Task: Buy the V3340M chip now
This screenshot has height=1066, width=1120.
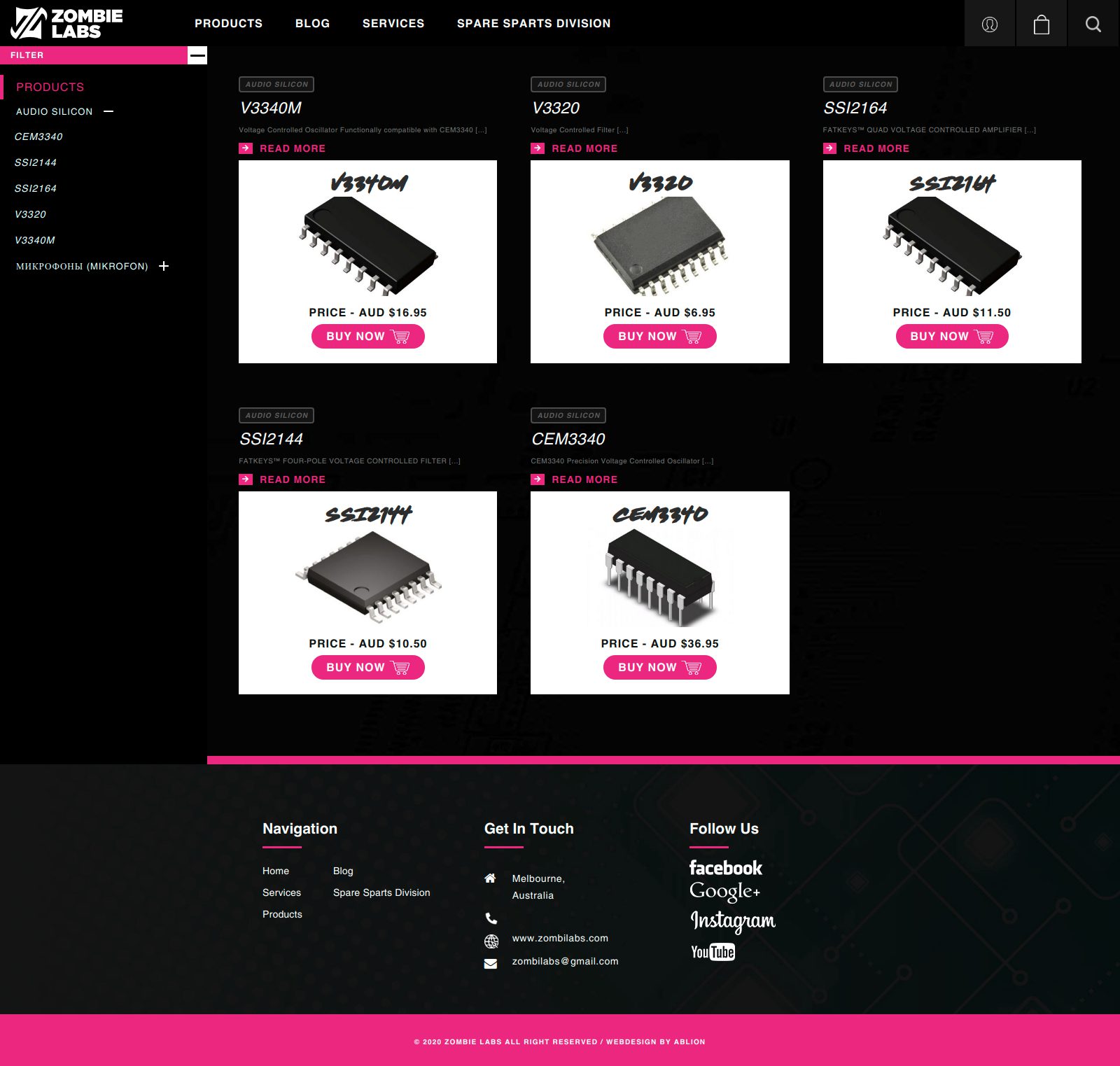Action: coord(367,336)
